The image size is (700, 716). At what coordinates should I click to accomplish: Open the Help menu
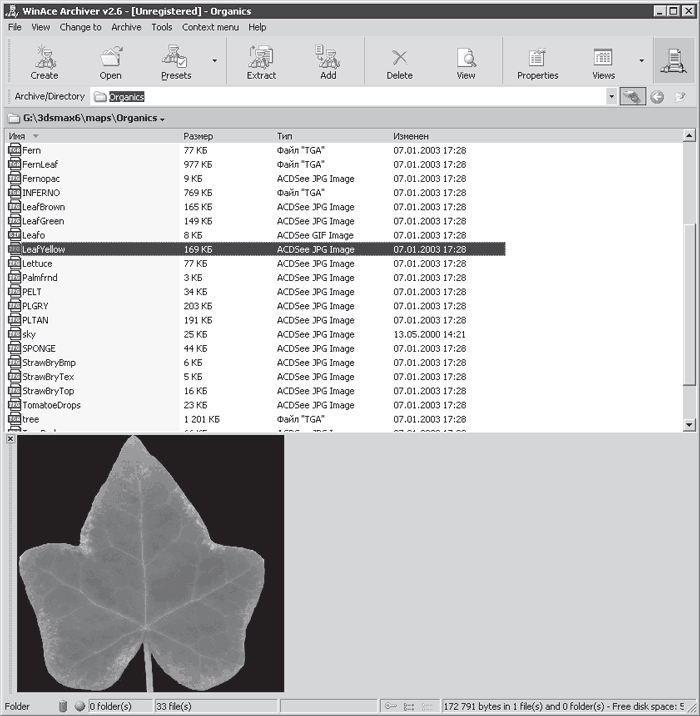[257, 27]
